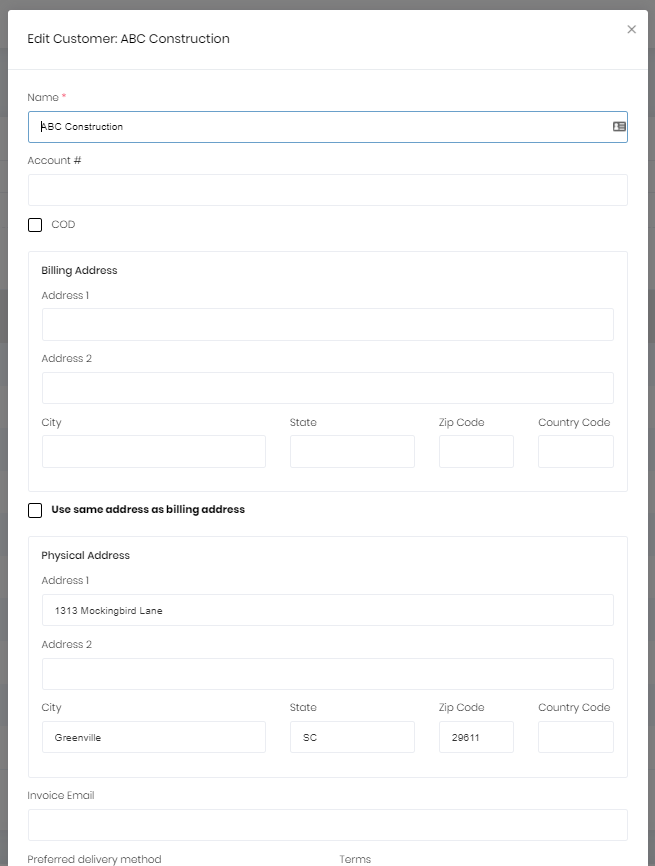The width and height of the screenshot is (655, 866).
Task: Check Use same address as billing address
Action: [x=35, y=510]
